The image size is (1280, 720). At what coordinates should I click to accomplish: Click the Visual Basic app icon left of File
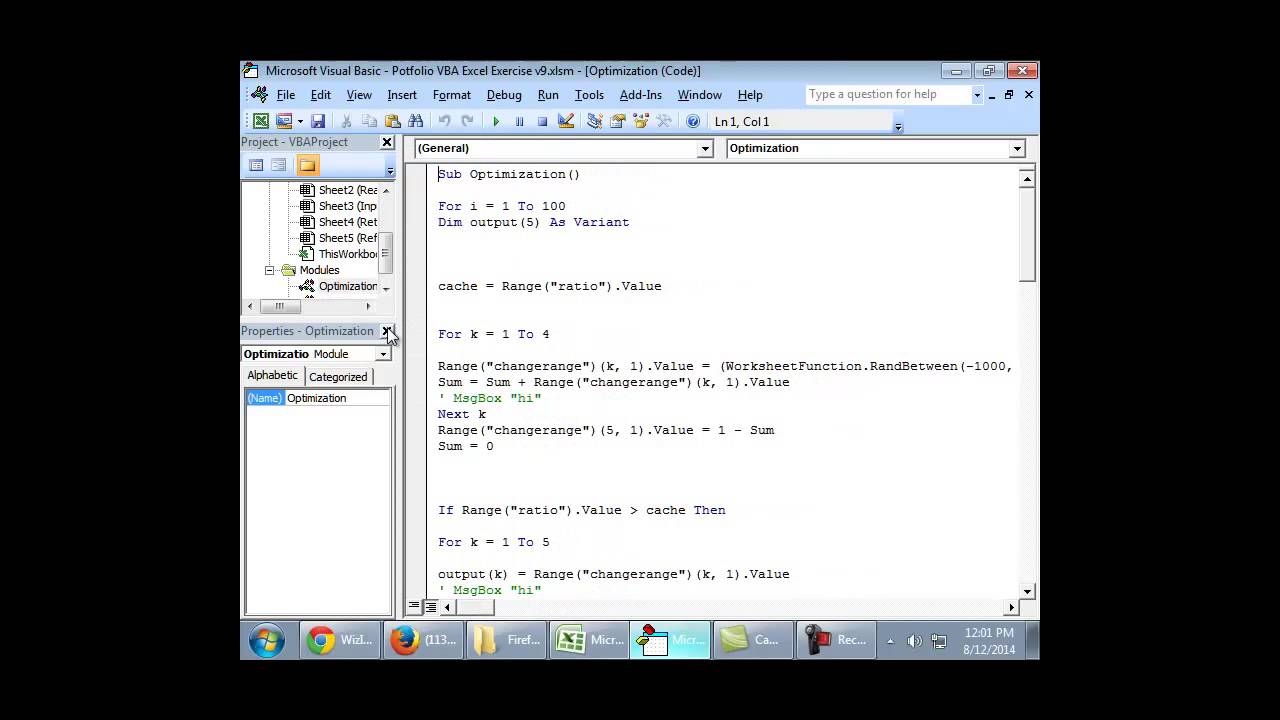coord(259,94)
